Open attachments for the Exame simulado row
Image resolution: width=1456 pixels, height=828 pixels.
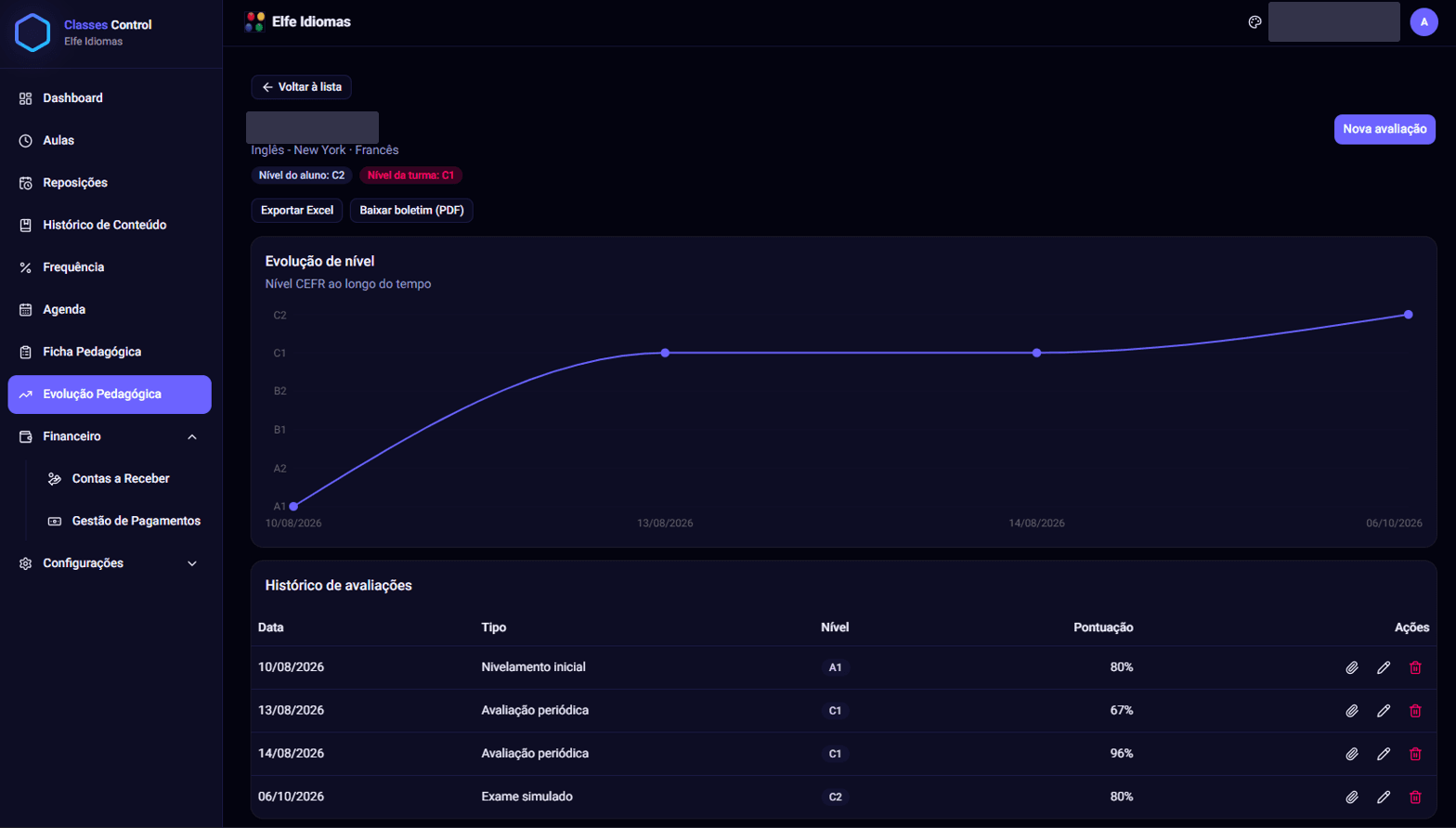point(1352,796)
